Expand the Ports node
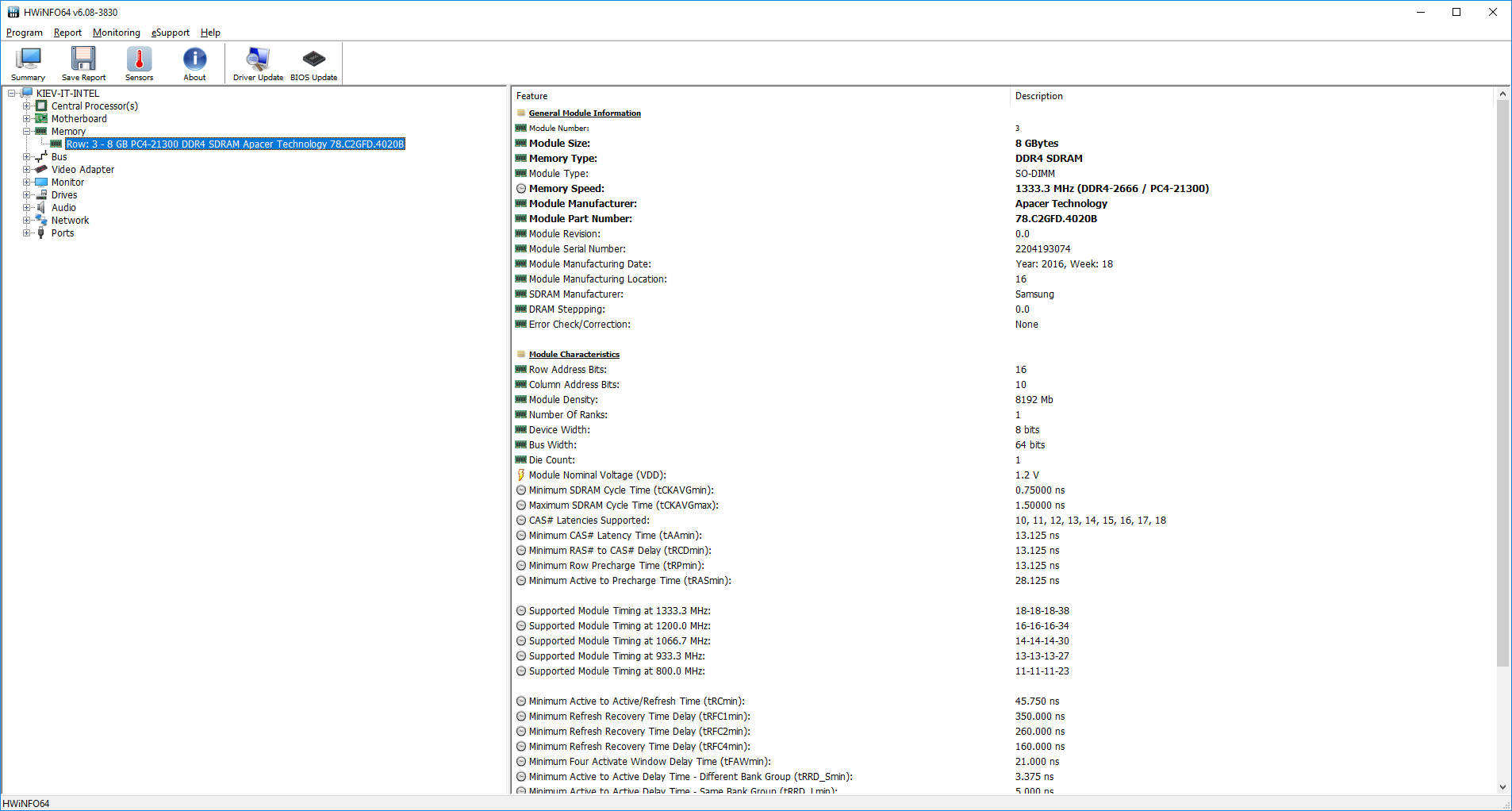This screenshot has height=811, width=1512. (26, 233)
